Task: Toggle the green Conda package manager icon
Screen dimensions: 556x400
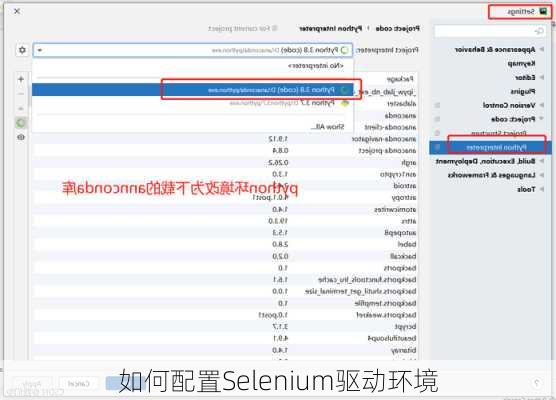Action: pos(21,123)
